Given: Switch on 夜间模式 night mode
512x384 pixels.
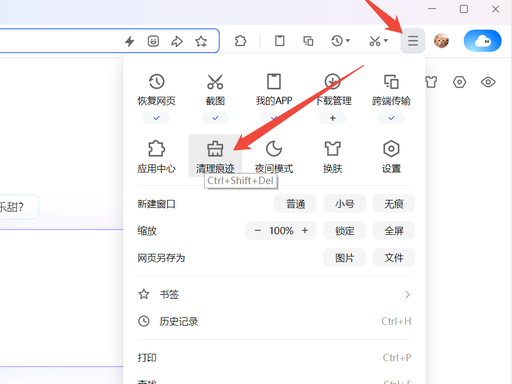Looking at the screenshot, I should tap(274, 157).
